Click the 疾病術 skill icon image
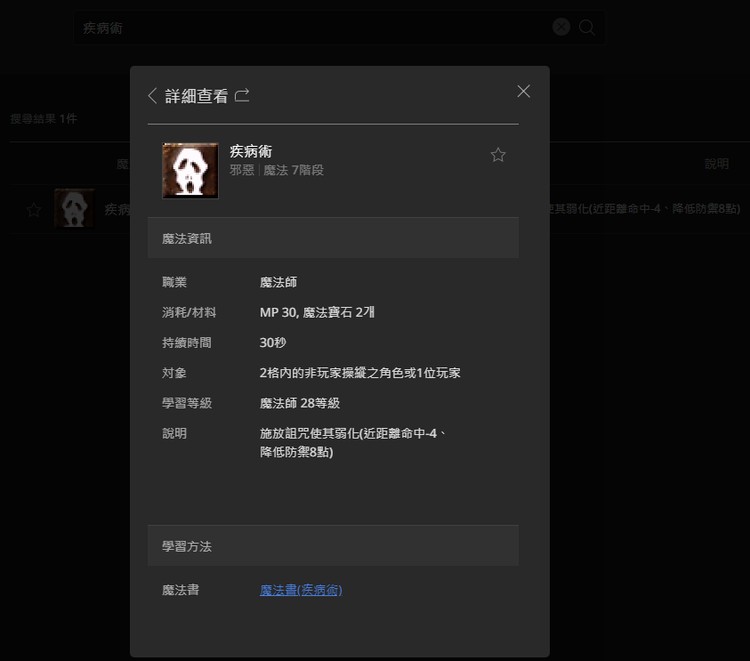This screenshot has width=750, height=661. [190, 171]
